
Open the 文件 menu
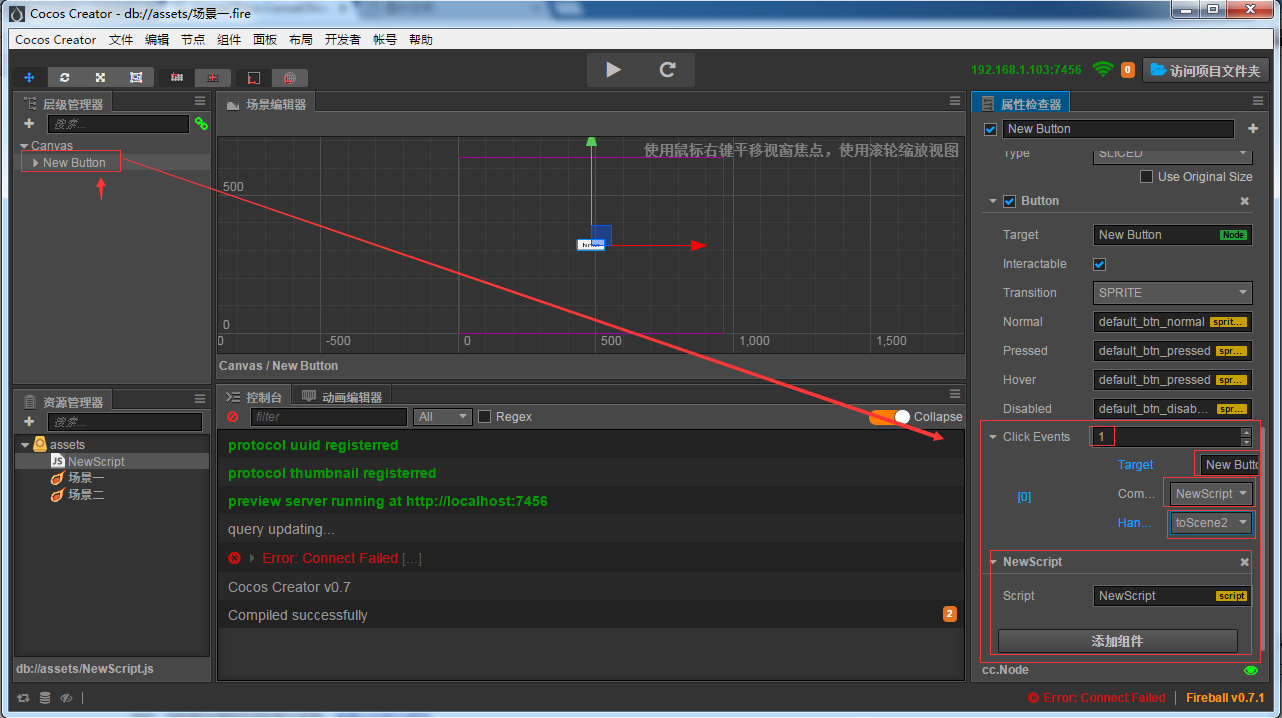tap(121, 40)
